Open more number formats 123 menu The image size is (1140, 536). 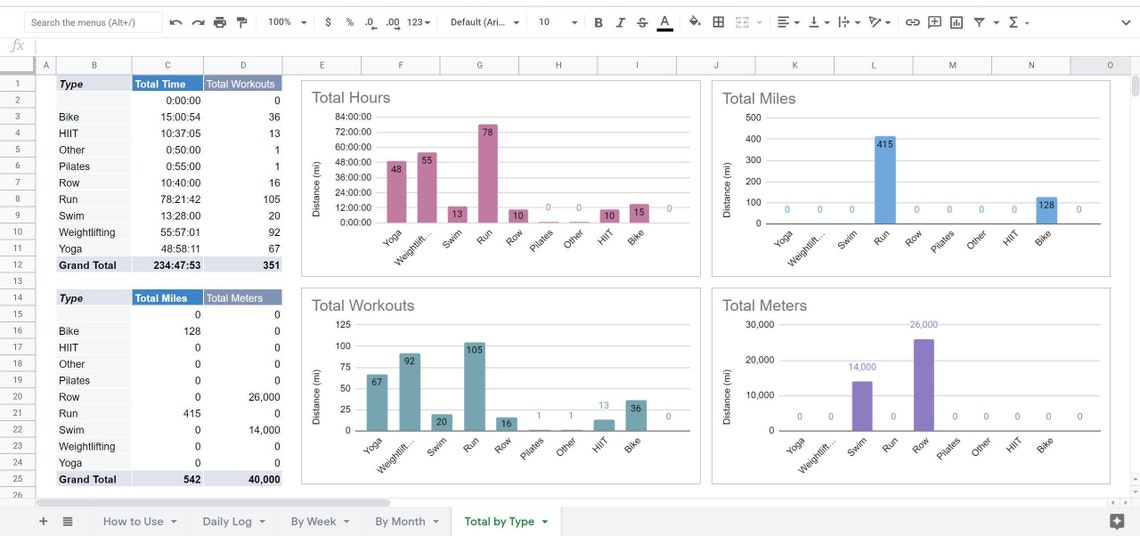[418, 23]
